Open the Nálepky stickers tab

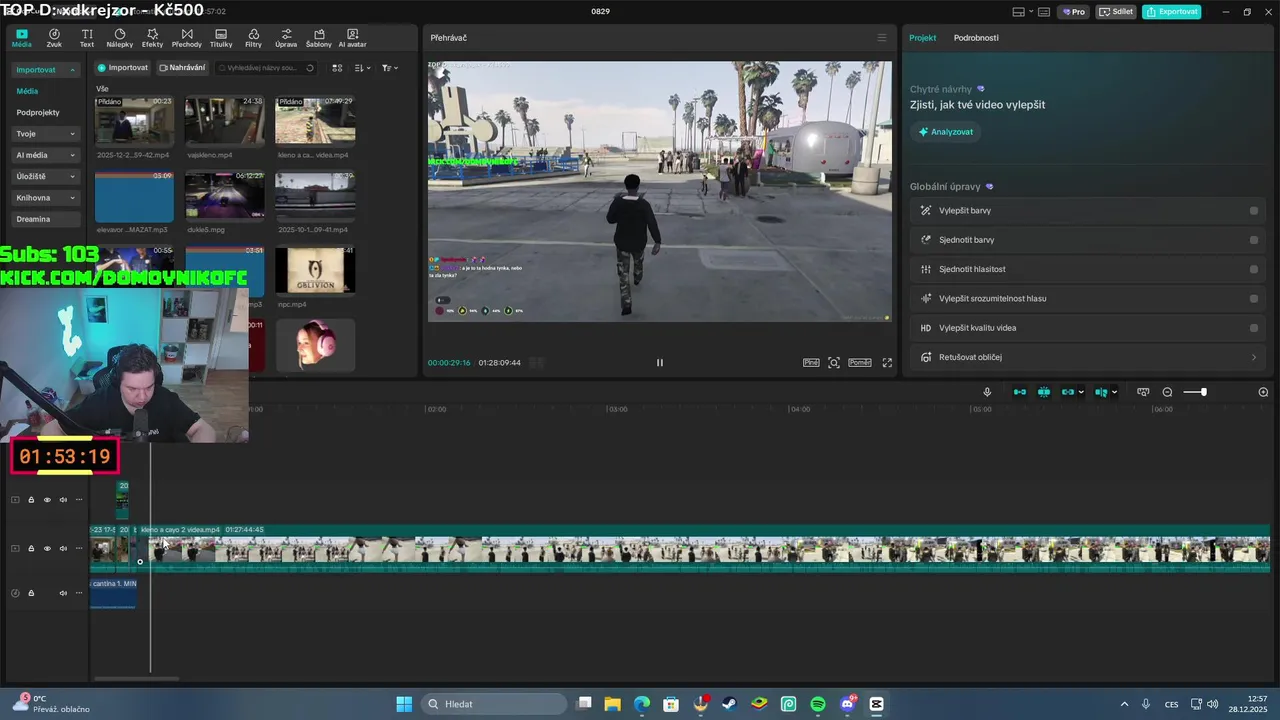tap(120, 38)
